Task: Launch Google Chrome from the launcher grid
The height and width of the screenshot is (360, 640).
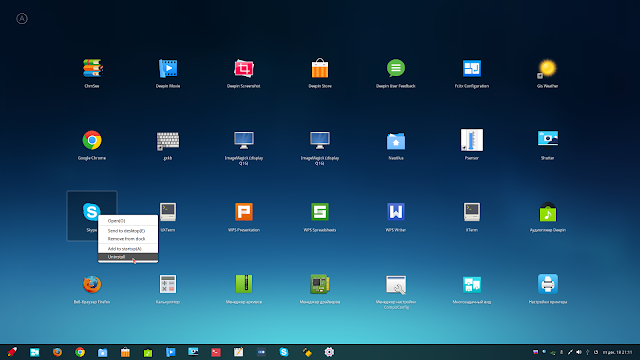Action: 92,140
